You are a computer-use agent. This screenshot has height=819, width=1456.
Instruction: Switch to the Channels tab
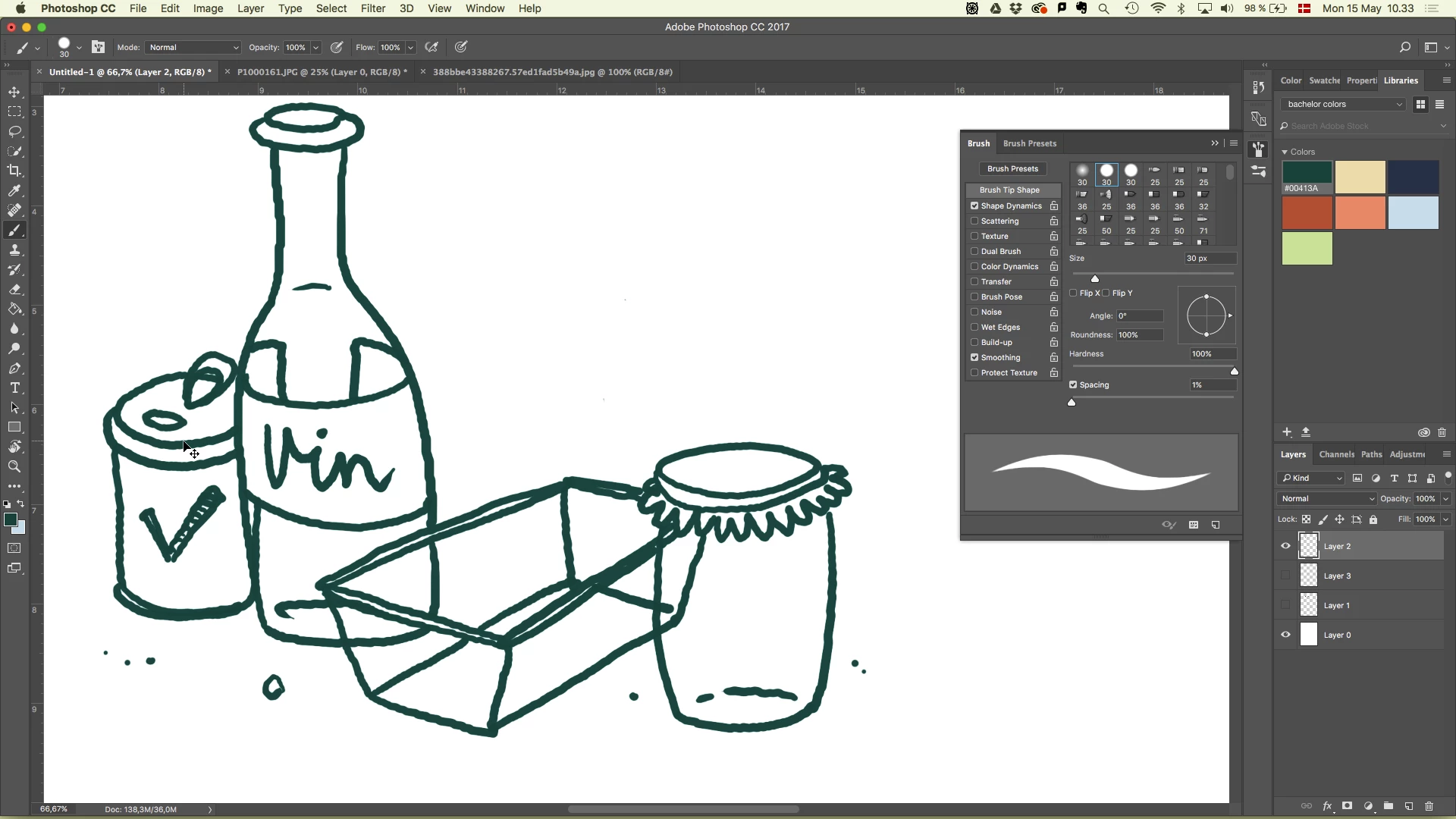click(1336, 454)
